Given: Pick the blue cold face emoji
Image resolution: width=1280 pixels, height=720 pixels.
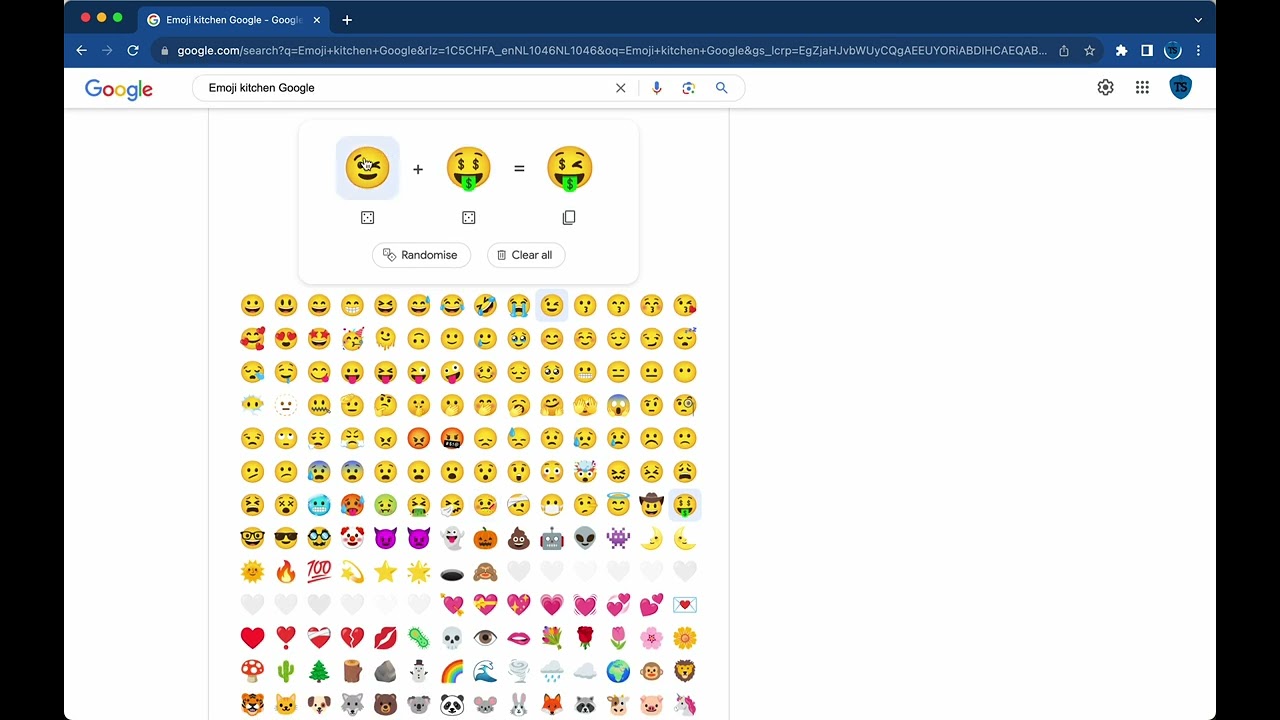Looking at the screenshot, I should [318, 505].
